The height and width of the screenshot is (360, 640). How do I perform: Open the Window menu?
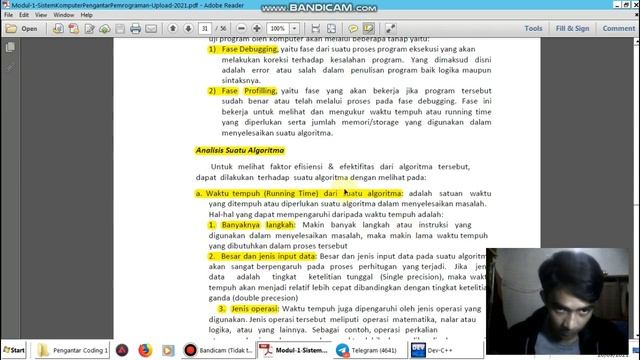pyautogui.click(x=64, y=15)
